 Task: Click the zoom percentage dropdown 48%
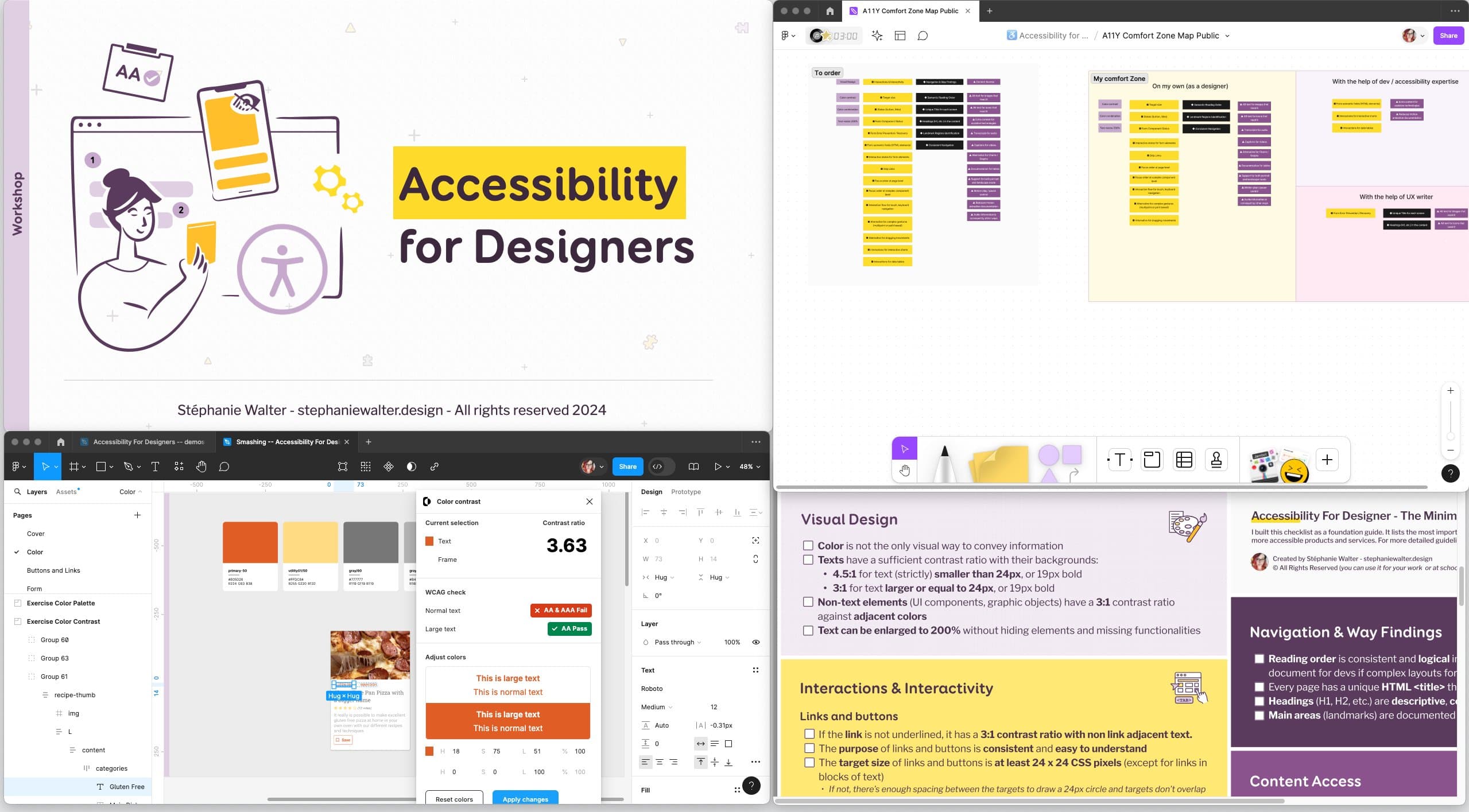pyautogui.click(x=749, y=466)
